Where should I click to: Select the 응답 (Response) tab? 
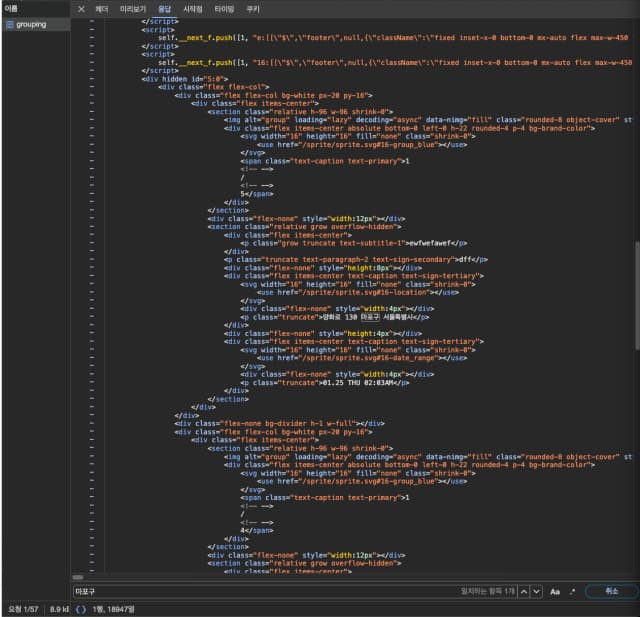[x=164, y=9]
